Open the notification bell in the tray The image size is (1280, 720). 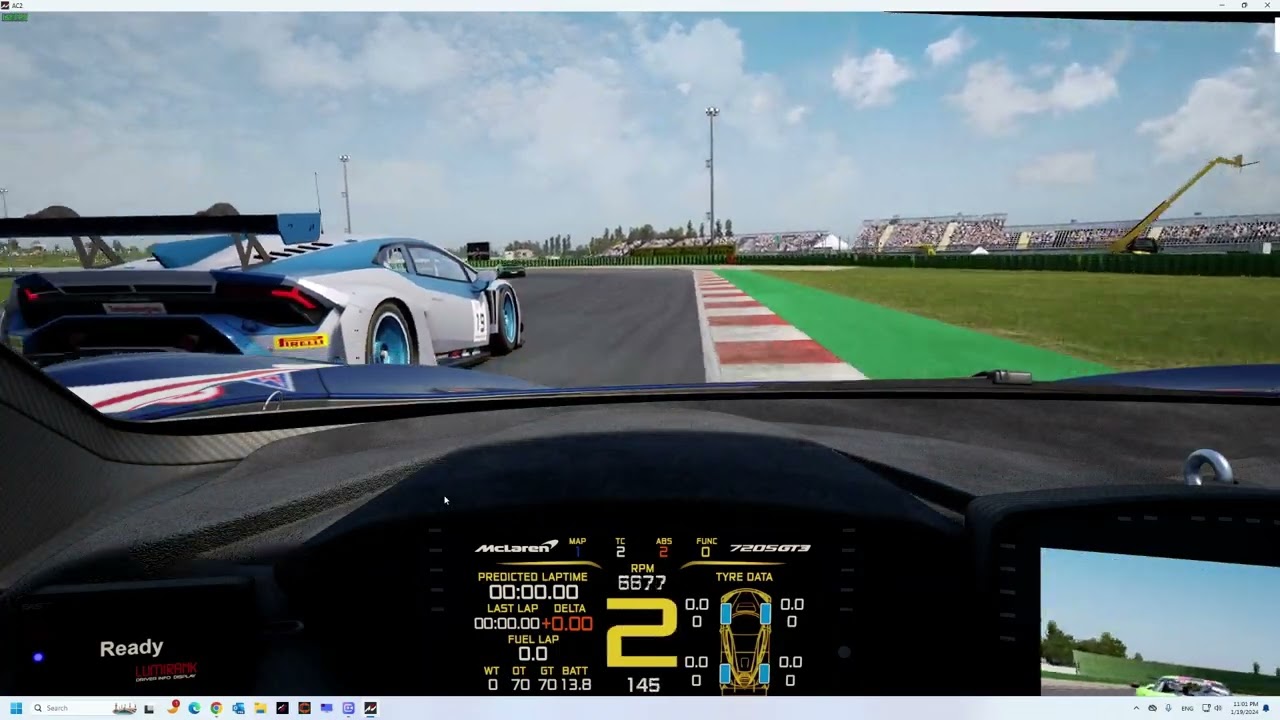coord(1267,708)
